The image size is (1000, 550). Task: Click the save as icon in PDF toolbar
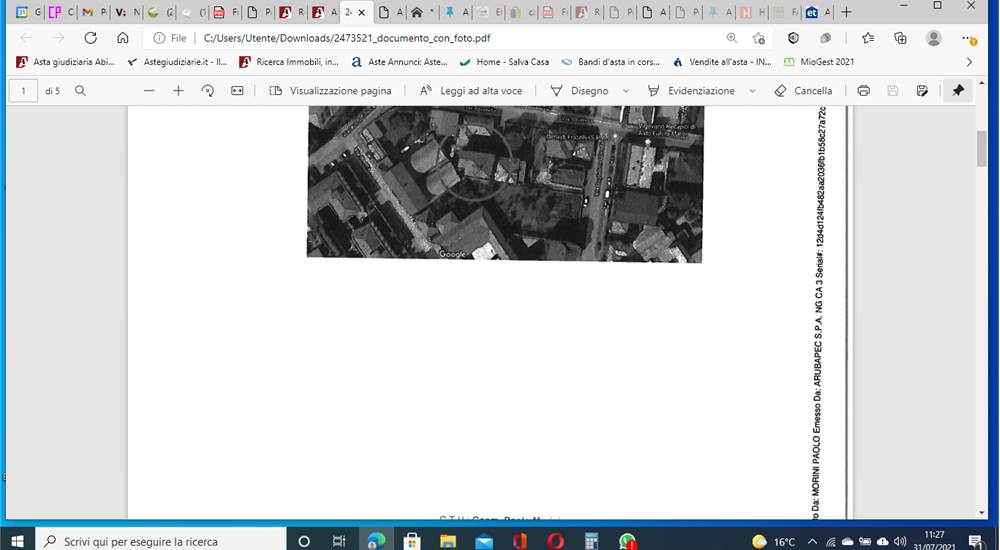pyautogui.click(x=922, y=91)
